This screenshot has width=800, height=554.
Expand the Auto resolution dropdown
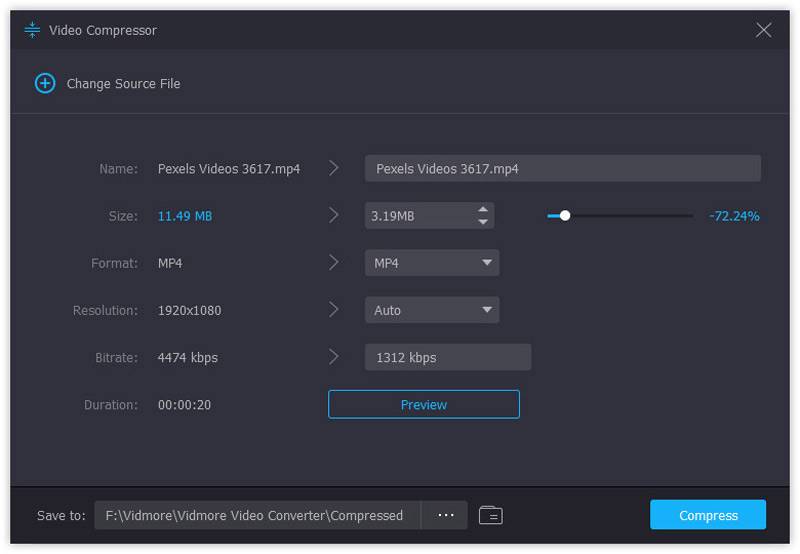[431, 310]
